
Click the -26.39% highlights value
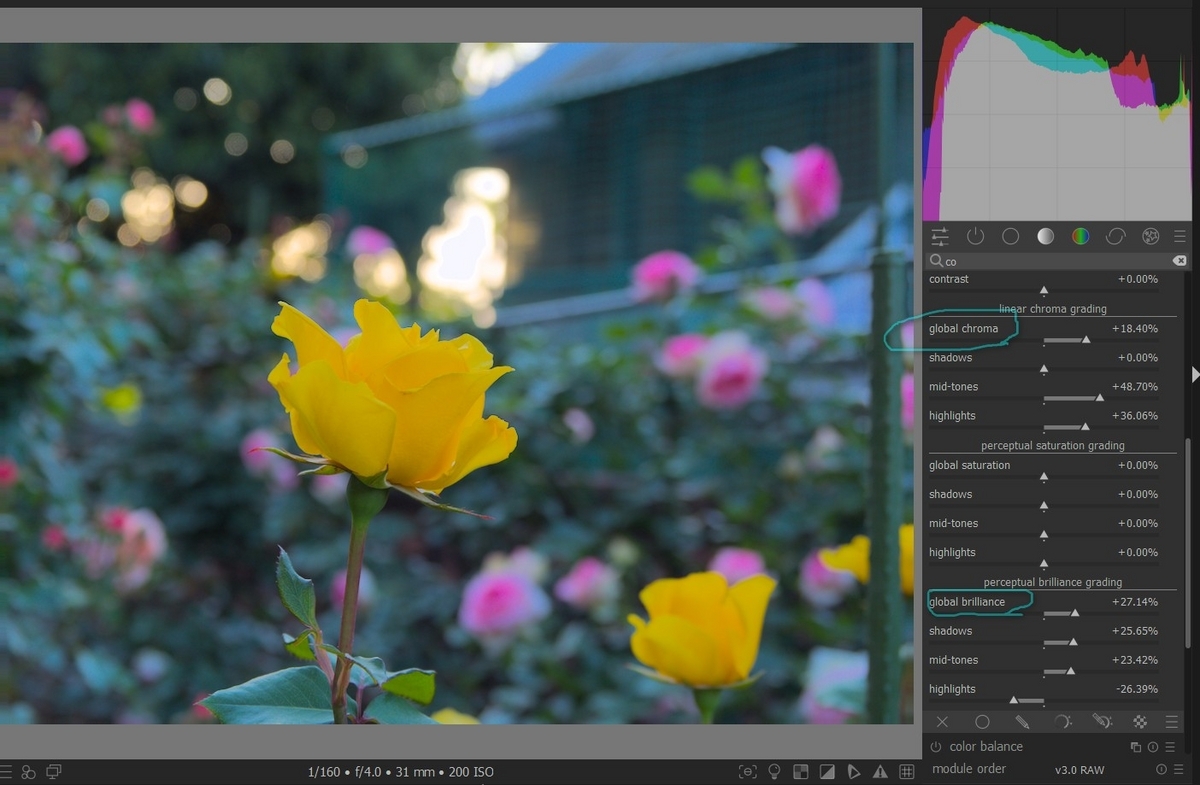(1136, 689)
